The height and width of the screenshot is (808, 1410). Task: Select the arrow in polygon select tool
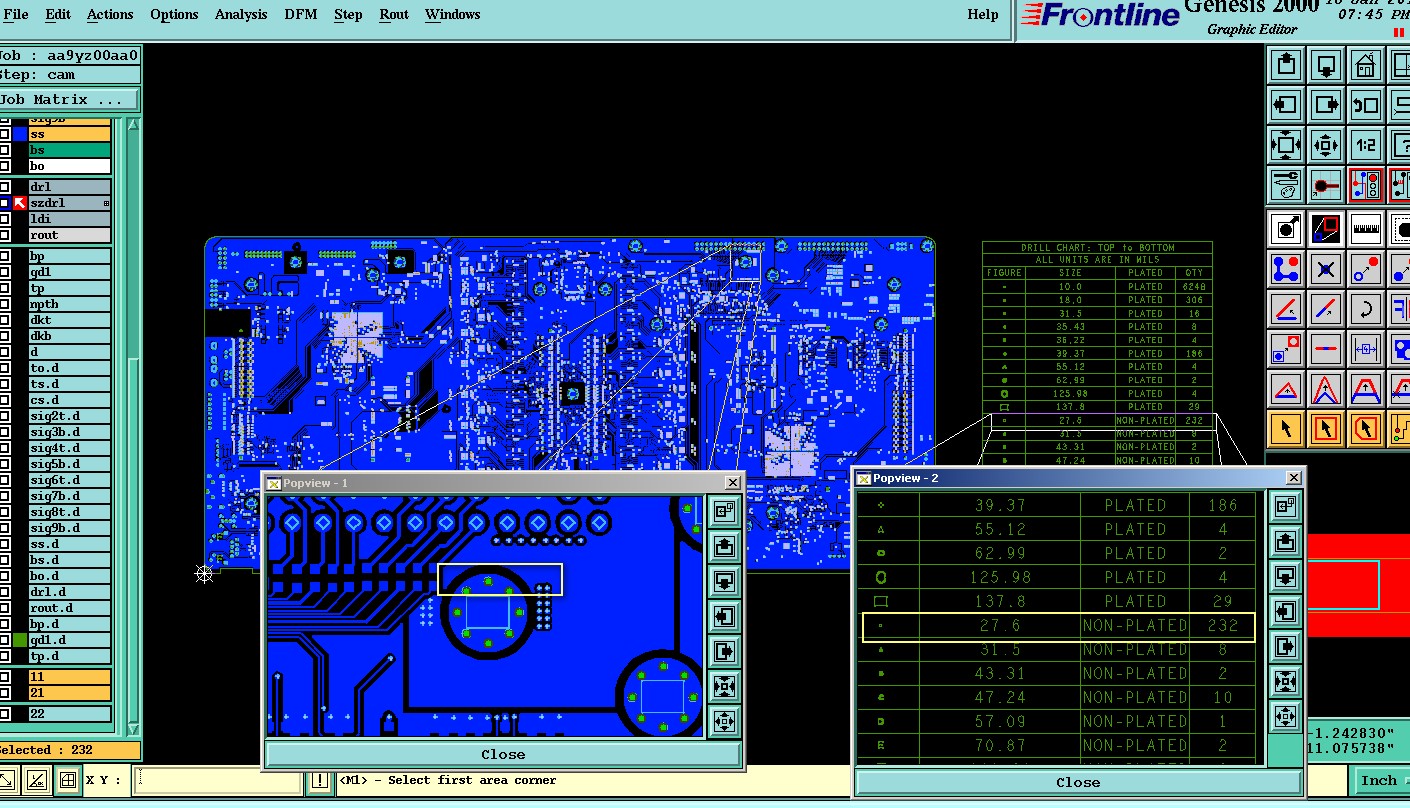(x=1366, y=429)
